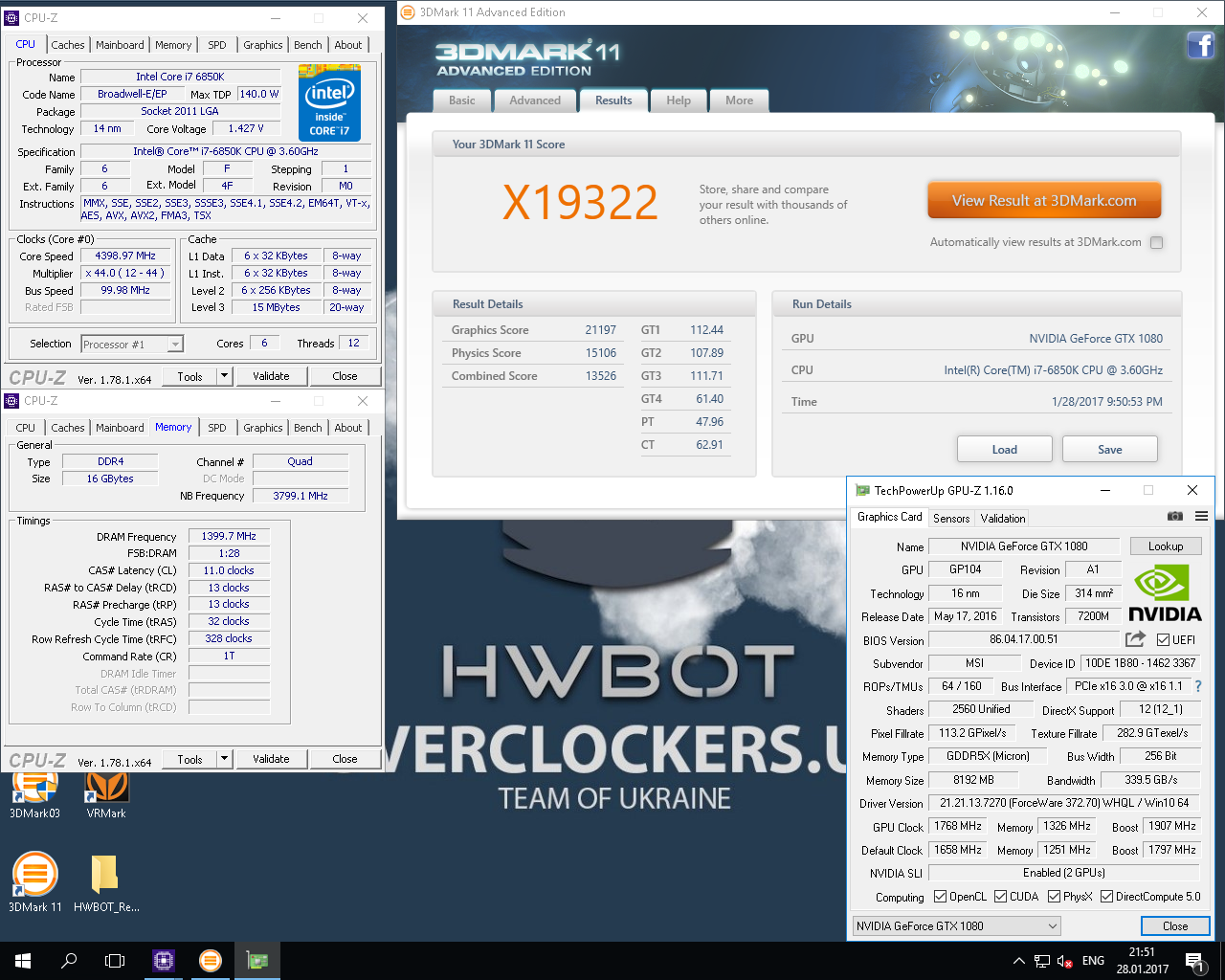Viewport: 1225px width, 980px height.
Task: Open the Sensors tab in GPU-Z
Action: [951, 518]
